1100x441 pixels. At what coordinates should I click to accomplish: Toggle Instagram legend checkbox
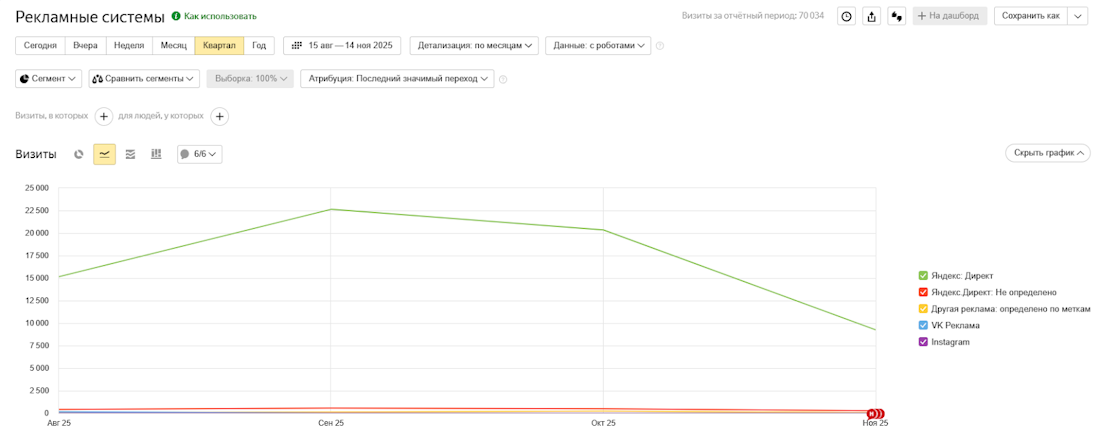[x=923, y=342]
